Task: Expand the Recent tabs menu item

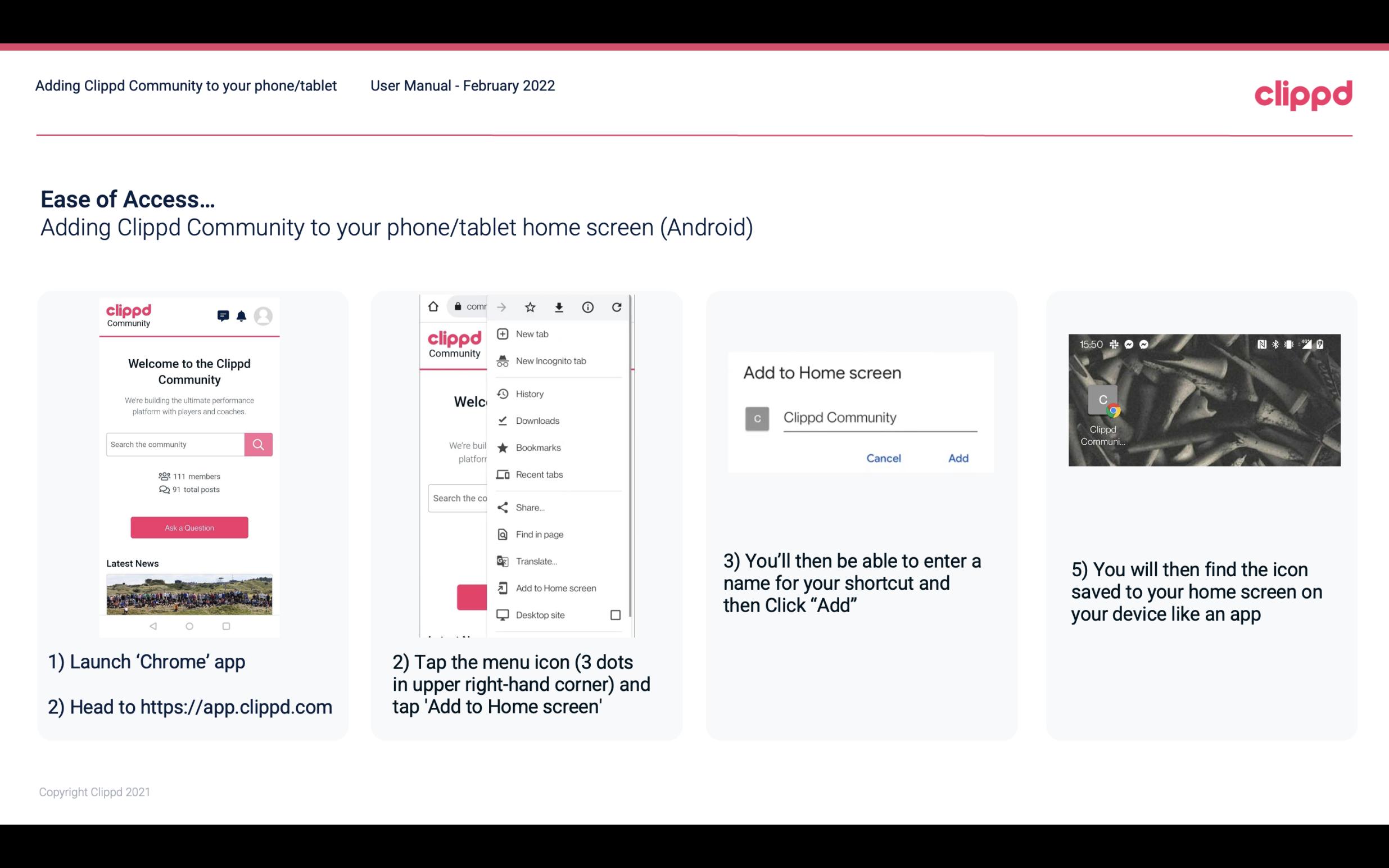Action: point(537,473)
